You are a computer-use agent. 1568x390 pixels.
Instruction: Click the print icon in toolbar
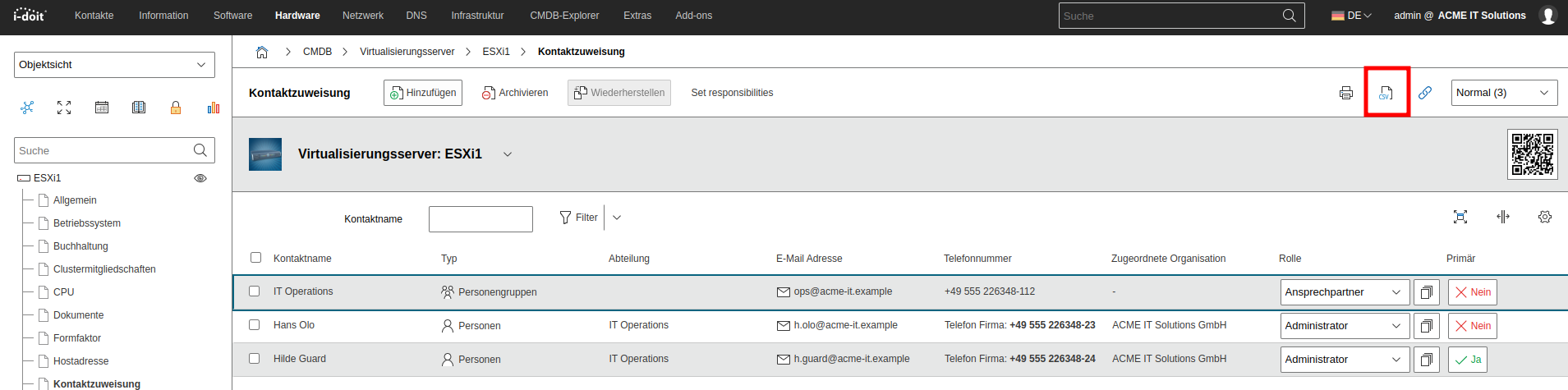tap(1345, 93)
